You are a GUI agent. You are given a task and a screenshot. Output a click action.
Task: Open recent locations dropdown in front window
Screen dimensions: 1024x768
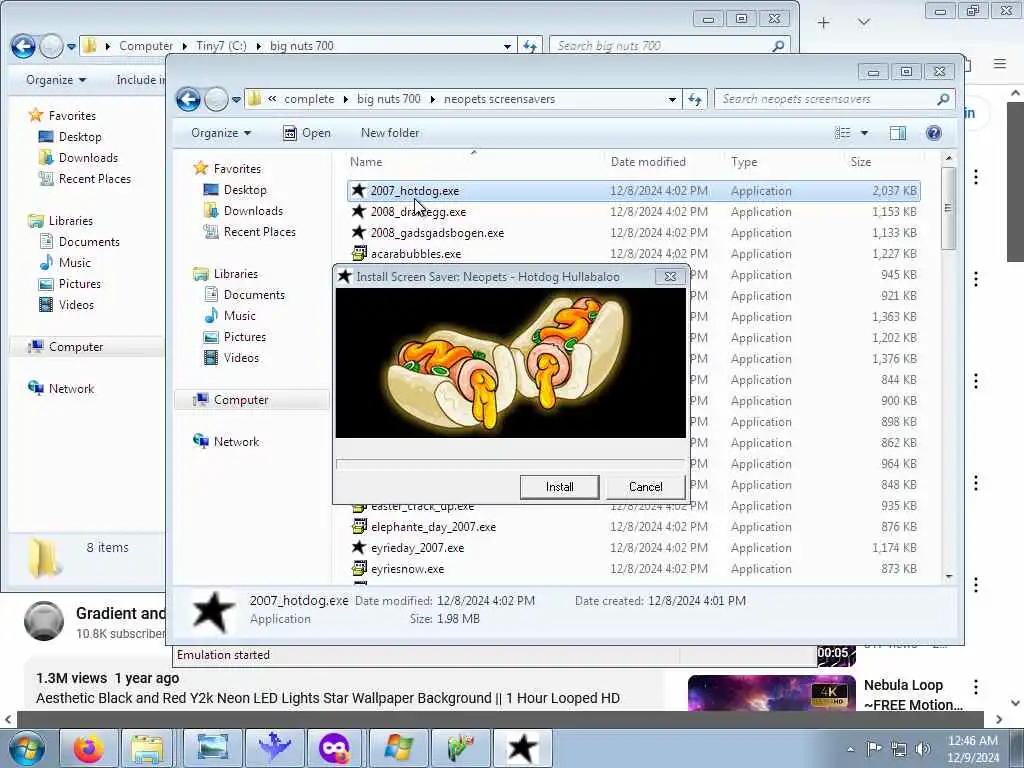coord(236,99)
